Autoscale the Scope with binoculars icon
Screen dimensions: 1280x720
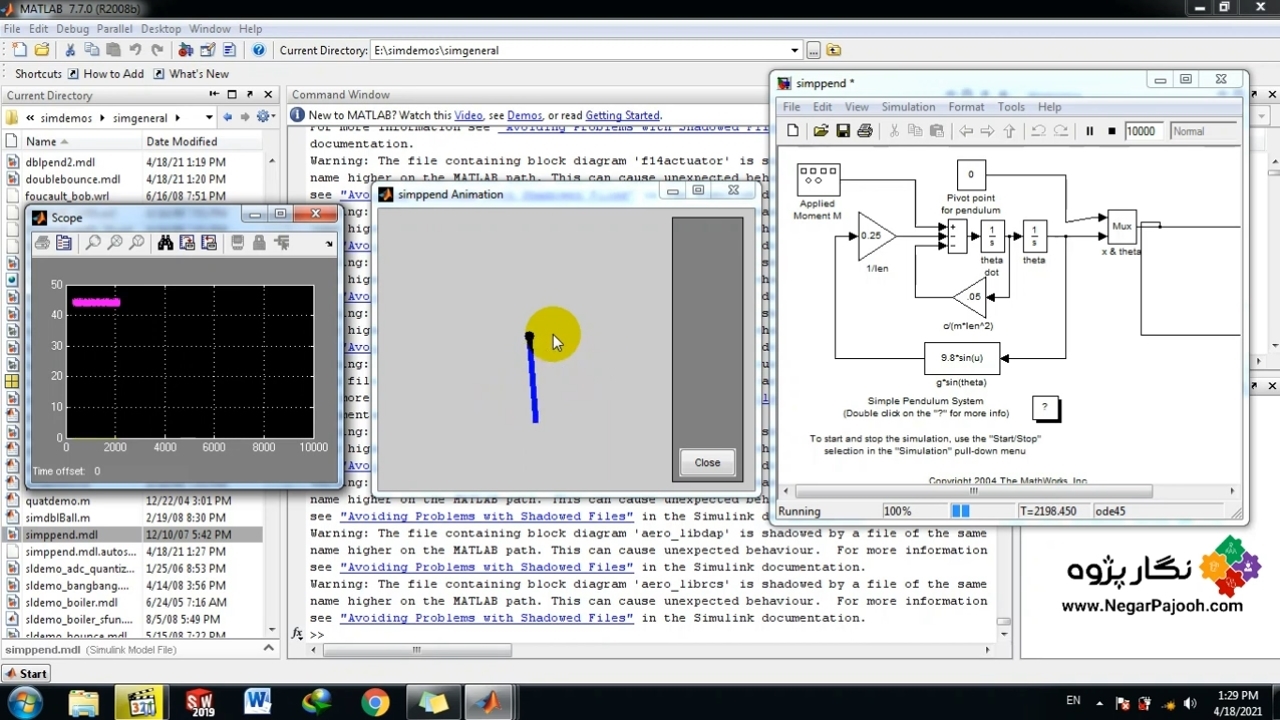coord(165,243)
